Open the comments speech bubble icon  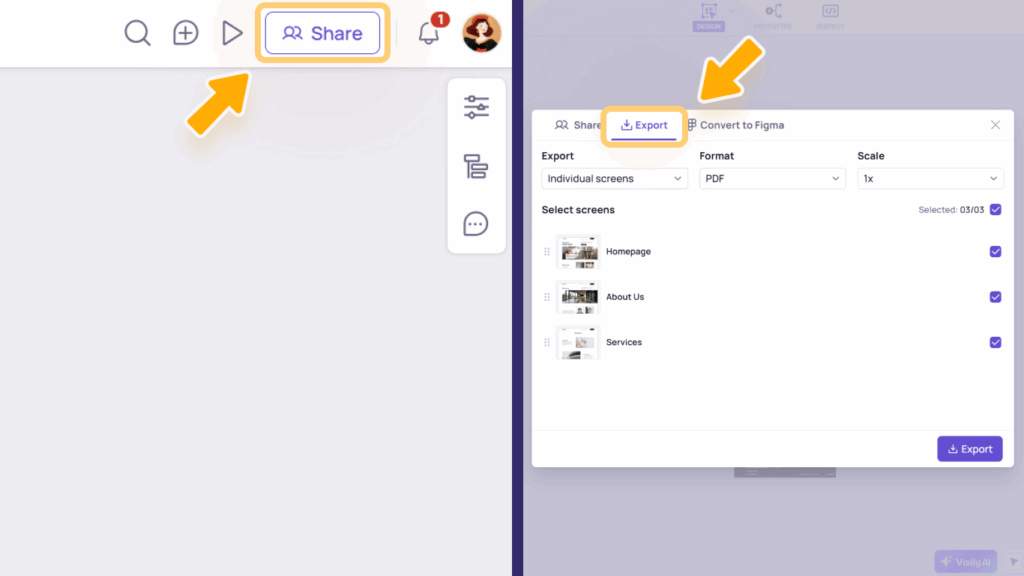coord(475,224)
